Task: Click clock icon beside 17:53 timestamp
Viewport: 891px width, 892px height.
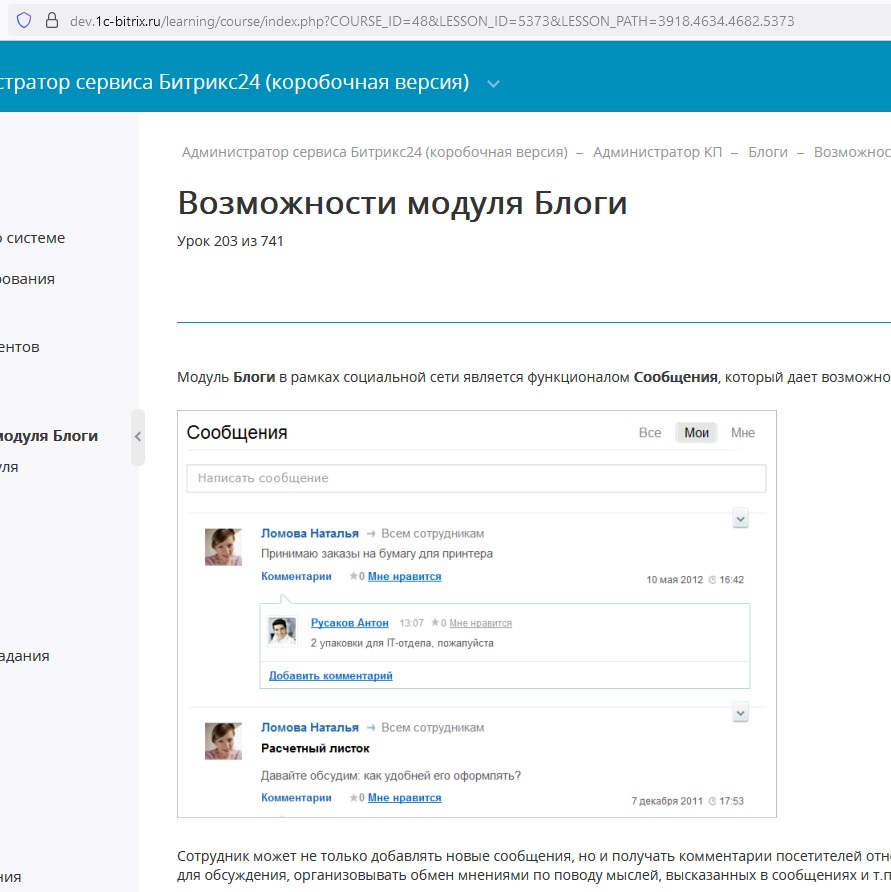Action: pyautogui.click(x=712, y=801)
